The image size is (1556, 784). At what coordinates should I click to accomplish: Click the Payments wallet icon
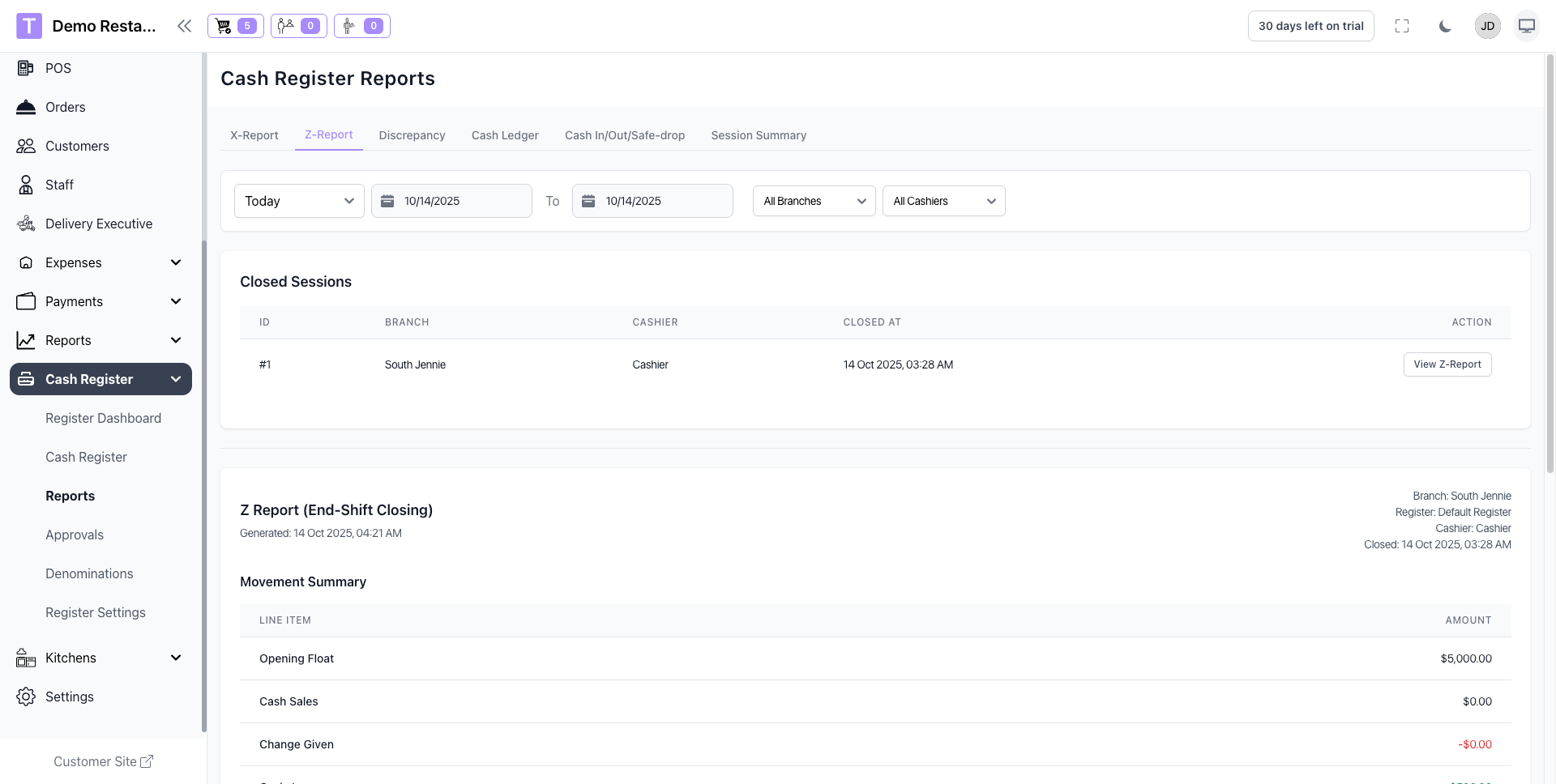coord(26,301)
